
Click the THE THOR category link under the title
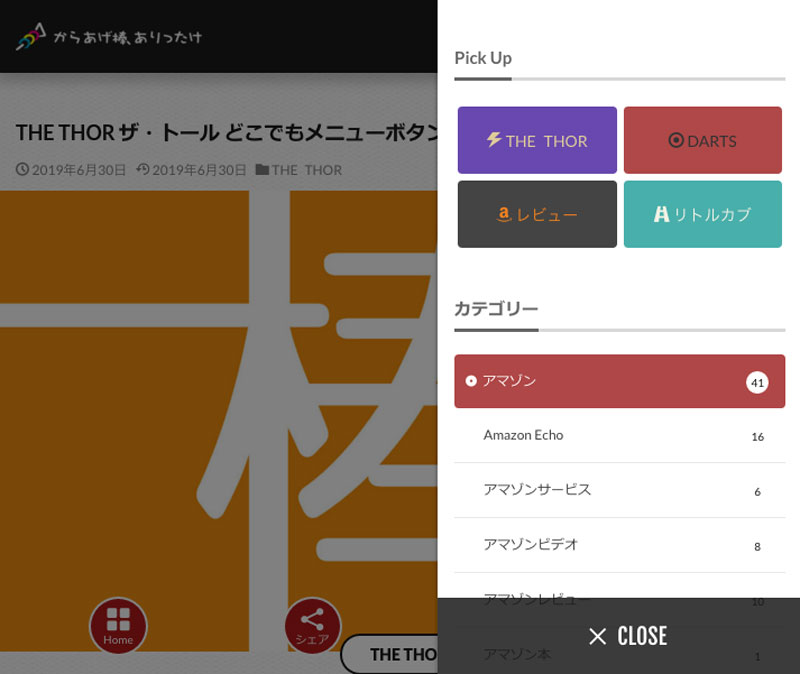[307, 170]
